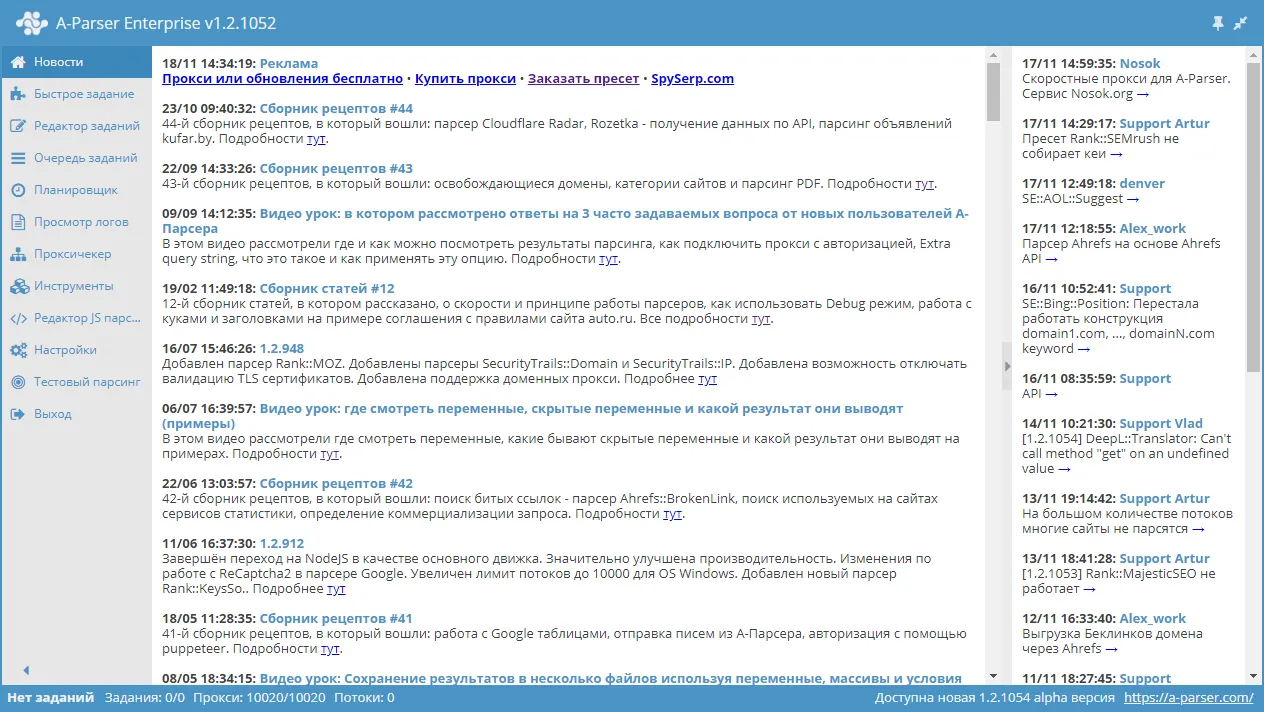
Task: Open the Сборник рецептов #41 headline
Action: click(336, 619)
